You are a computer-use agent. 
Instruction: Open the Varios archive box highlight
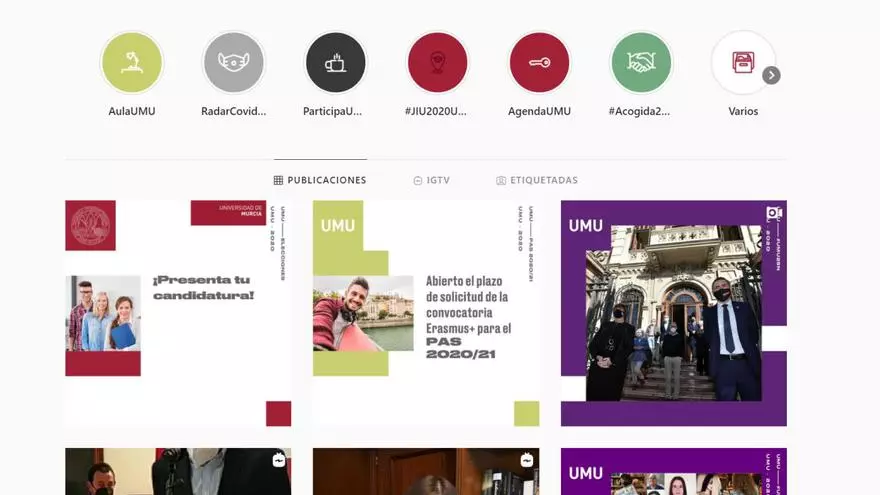click(x=743, y=62)
